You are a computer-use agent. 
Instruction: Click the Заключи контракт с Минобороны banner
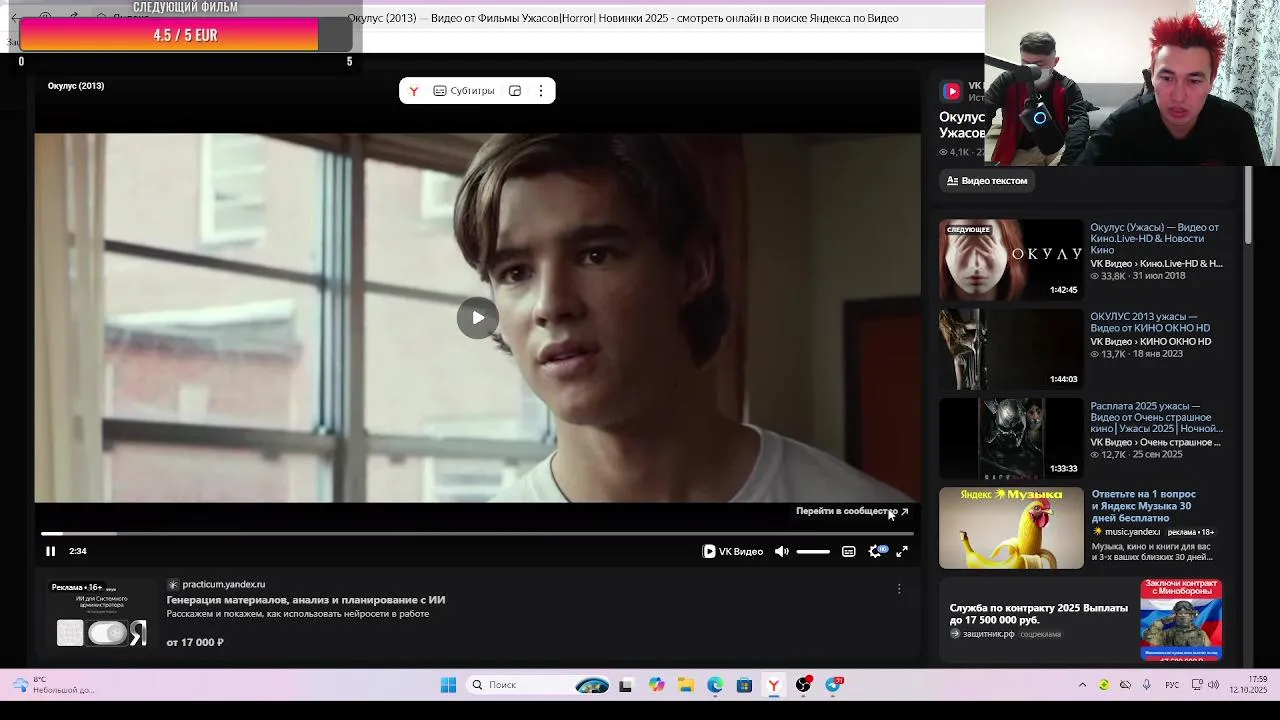pos(1181,620)
